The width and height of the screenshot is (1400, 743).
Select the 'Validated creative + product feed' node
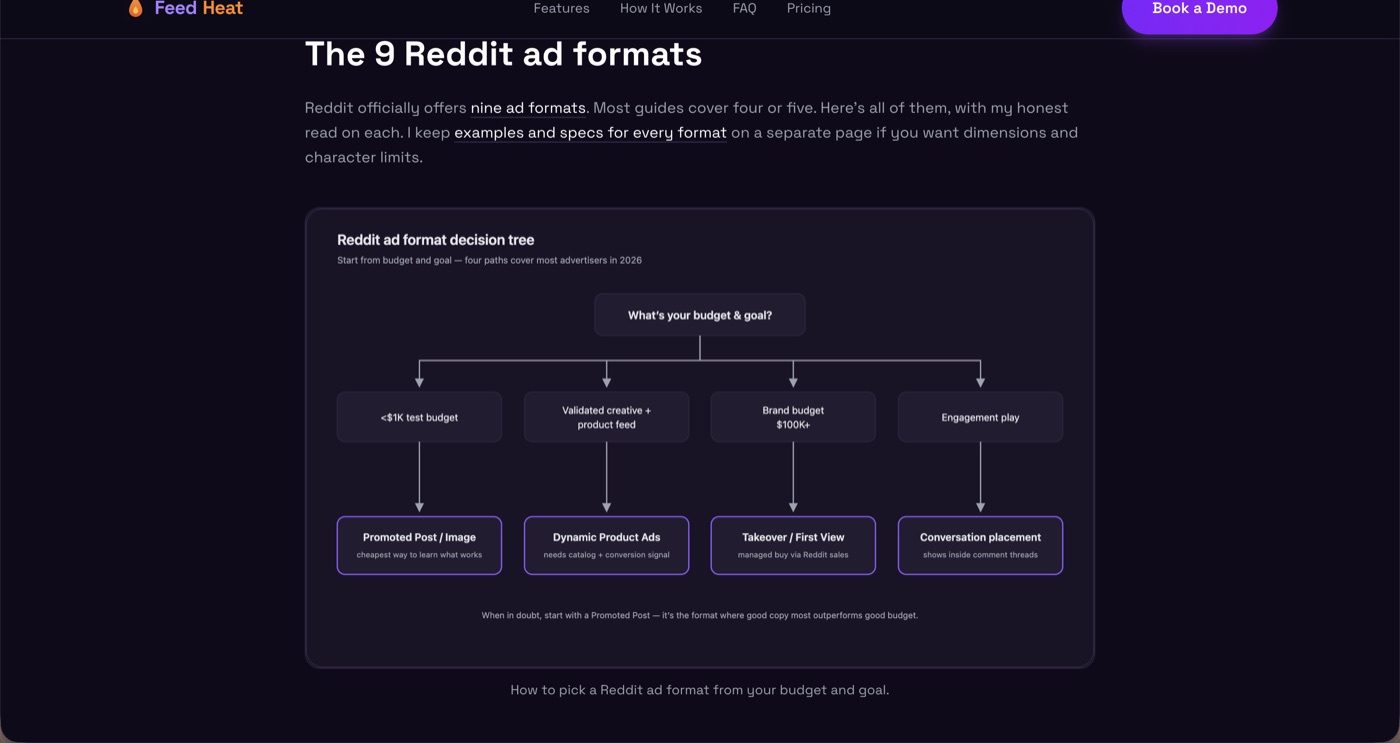(606, 417)
